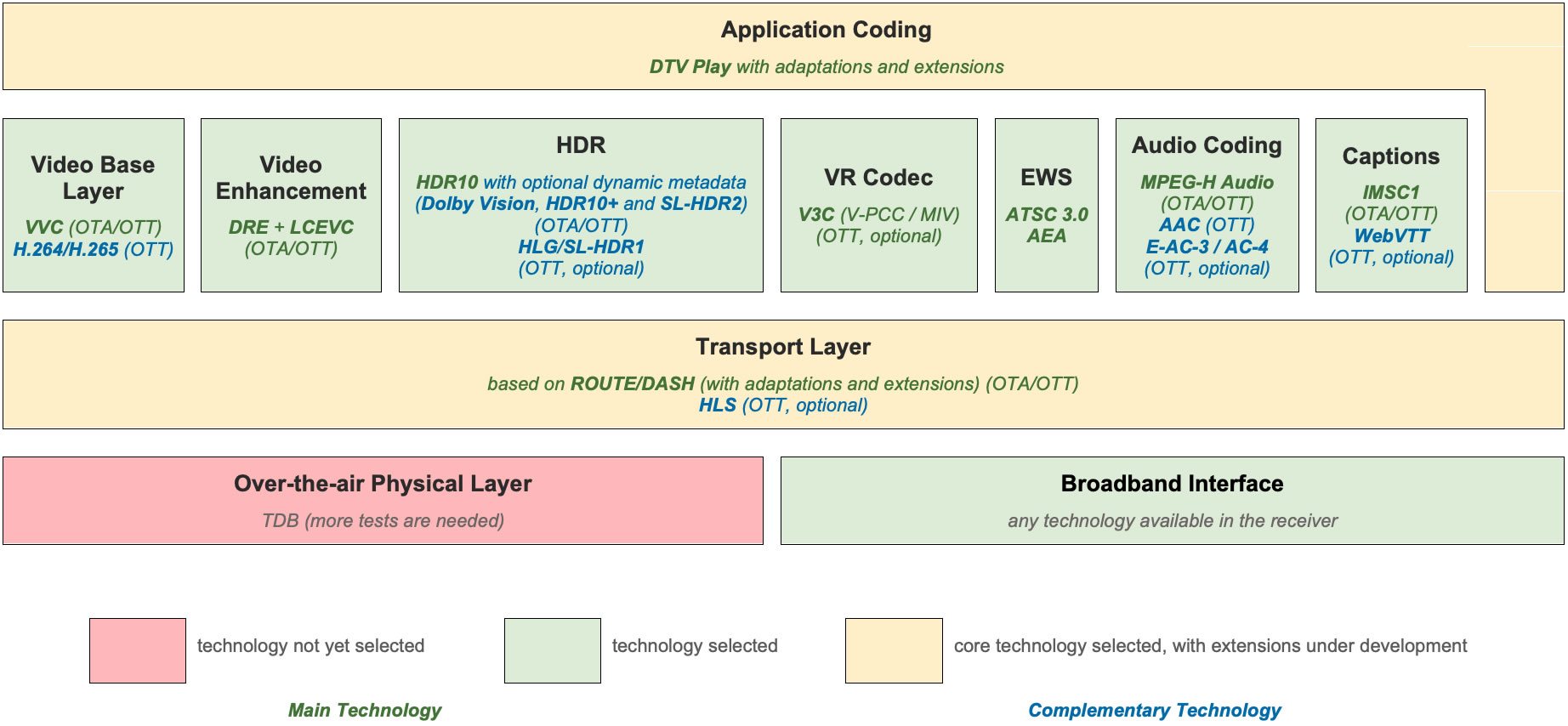Select the H.264/H.265 complementary technology text
This screenshot has height=726, width=1568.
65,249
